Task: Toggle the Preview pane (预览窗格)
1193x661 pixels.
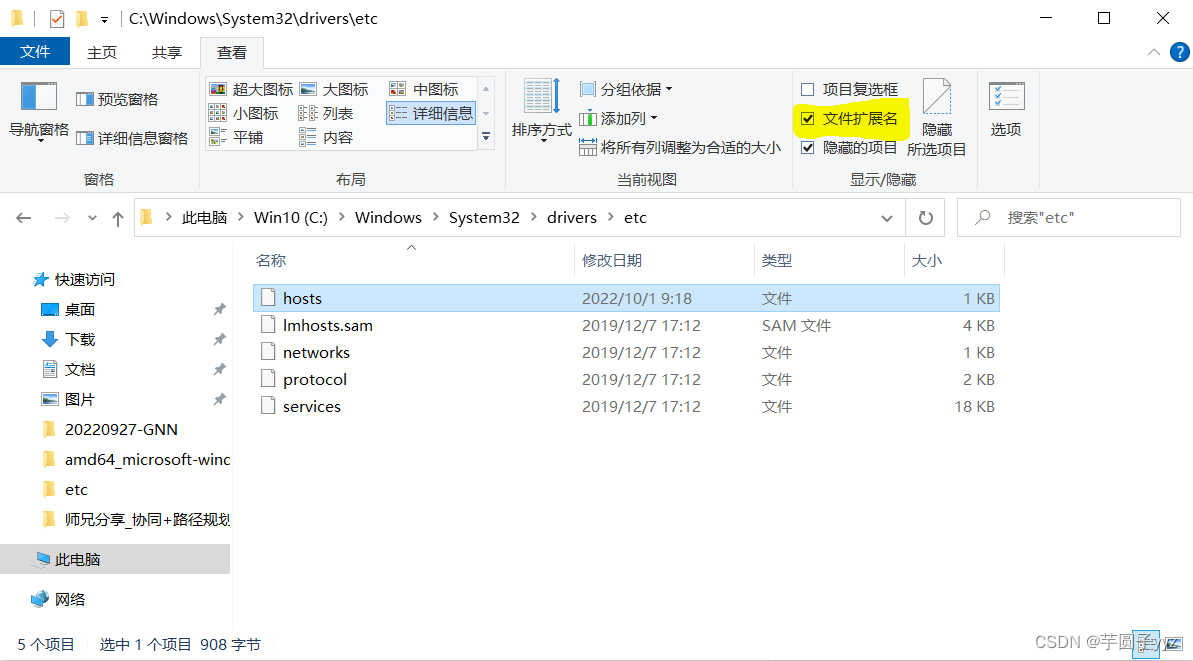Action: 117,100
